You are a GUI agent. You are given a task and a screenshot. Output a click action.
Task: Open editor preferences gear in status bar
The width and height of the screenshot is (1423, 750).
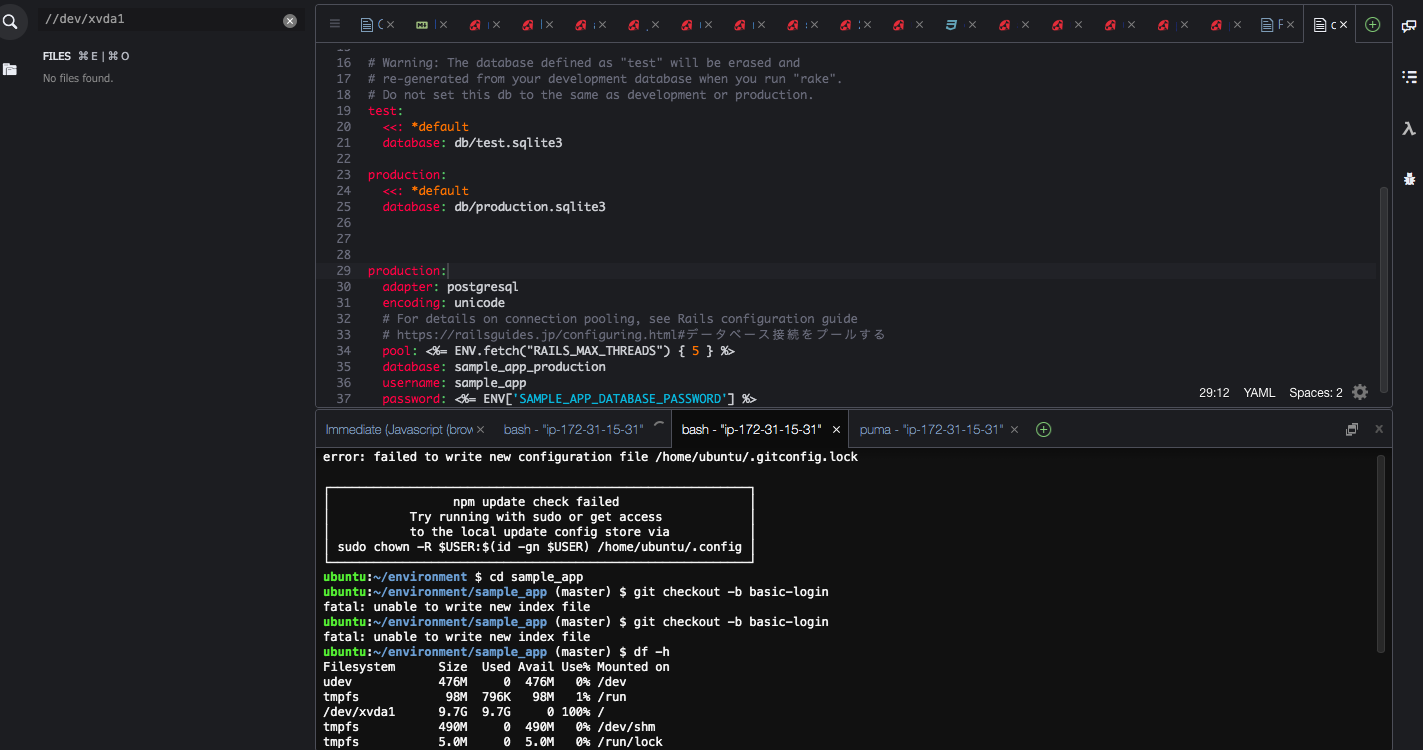1360,392
